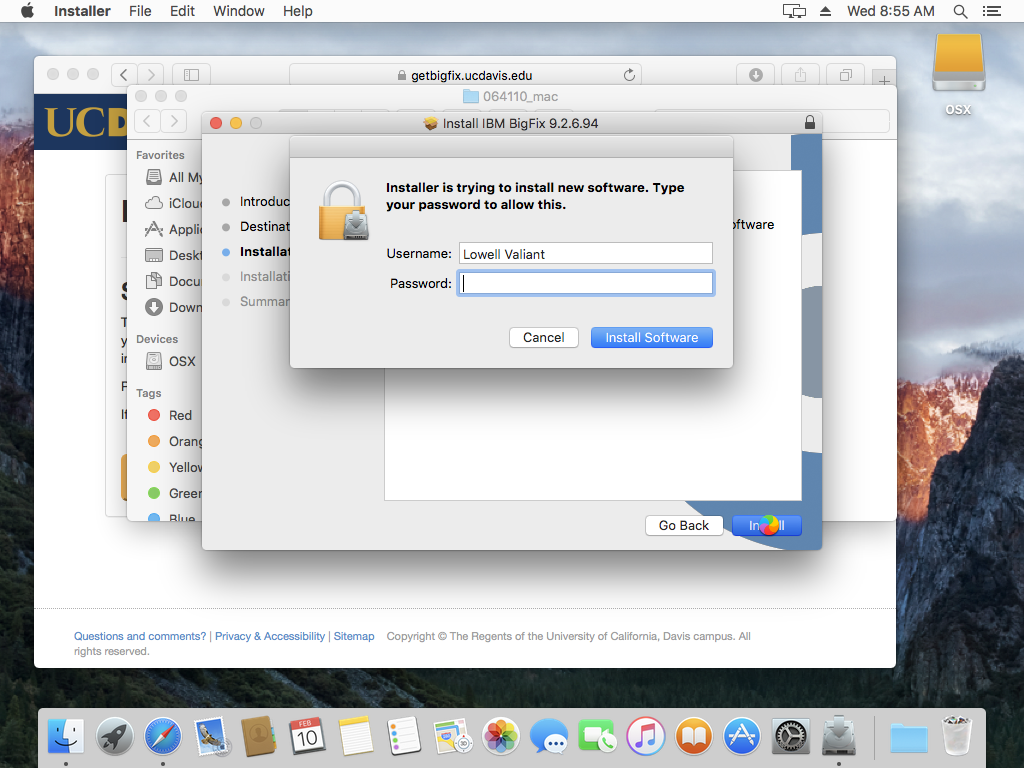Select the Orange tag in Finder sidebar
This screenshot has height=768, width=1024.
(175, 441)
